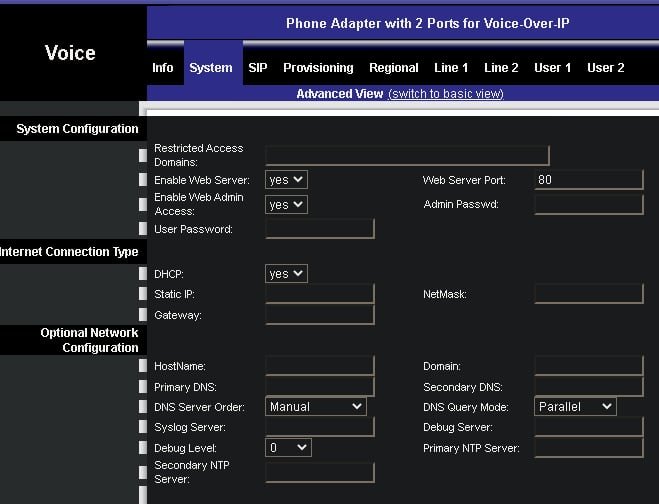659x504 pixels.
Task: Click the Debug Level label
Action: click(185, 448)
